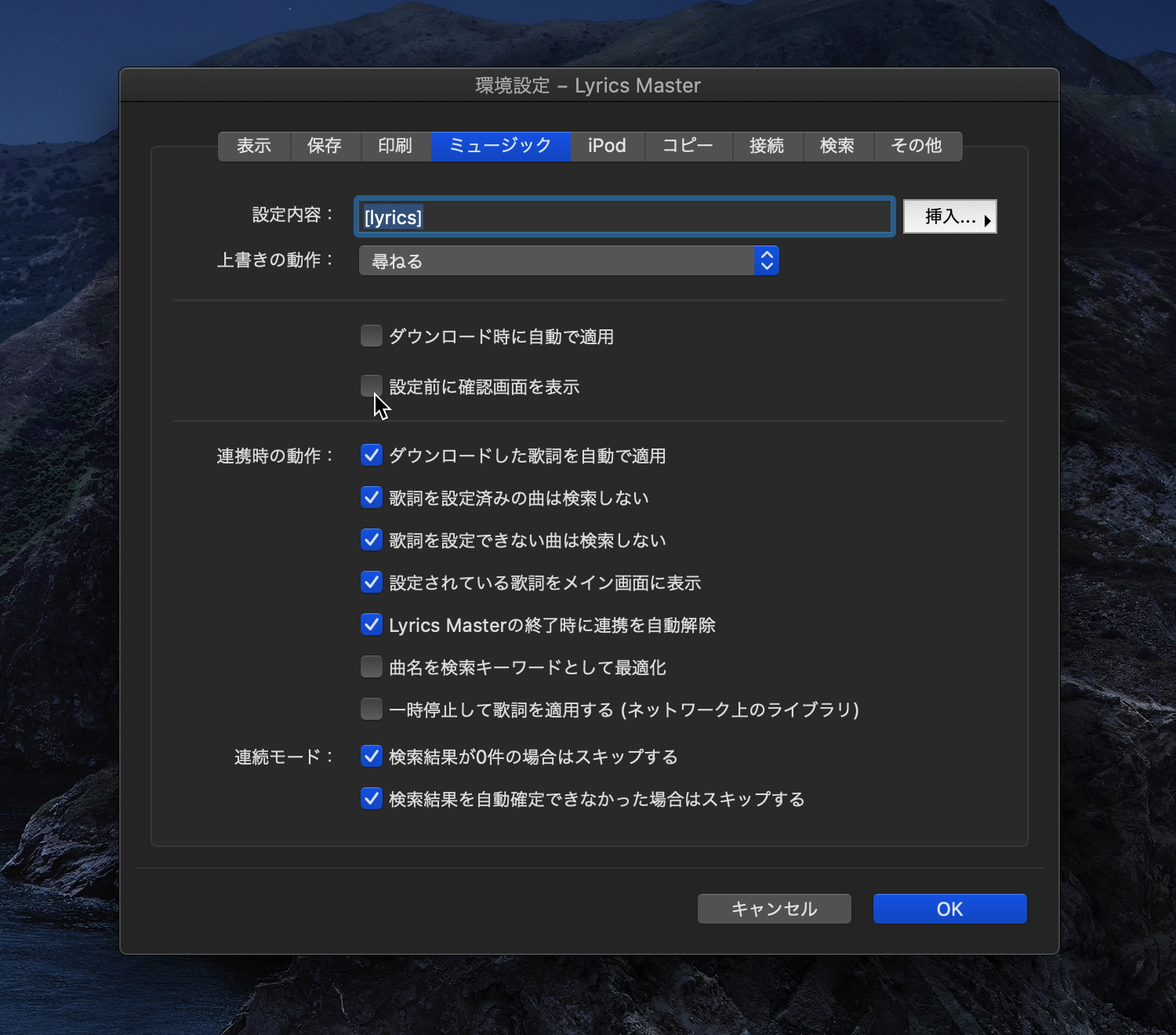Click the 上書きの動作： label
This screenshot has height=1035, width=1176.
pos(277,260)
